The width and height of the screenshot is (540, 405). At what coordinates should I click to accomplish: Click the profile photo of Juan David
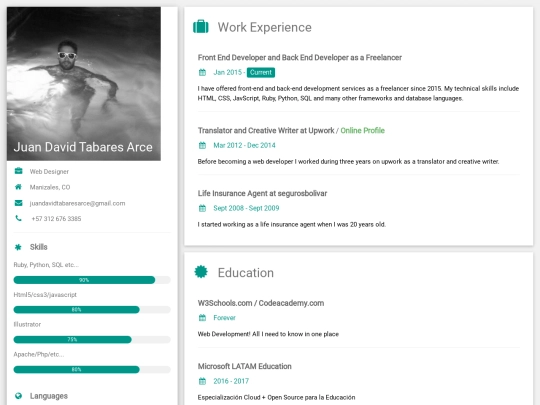(84, 84)
